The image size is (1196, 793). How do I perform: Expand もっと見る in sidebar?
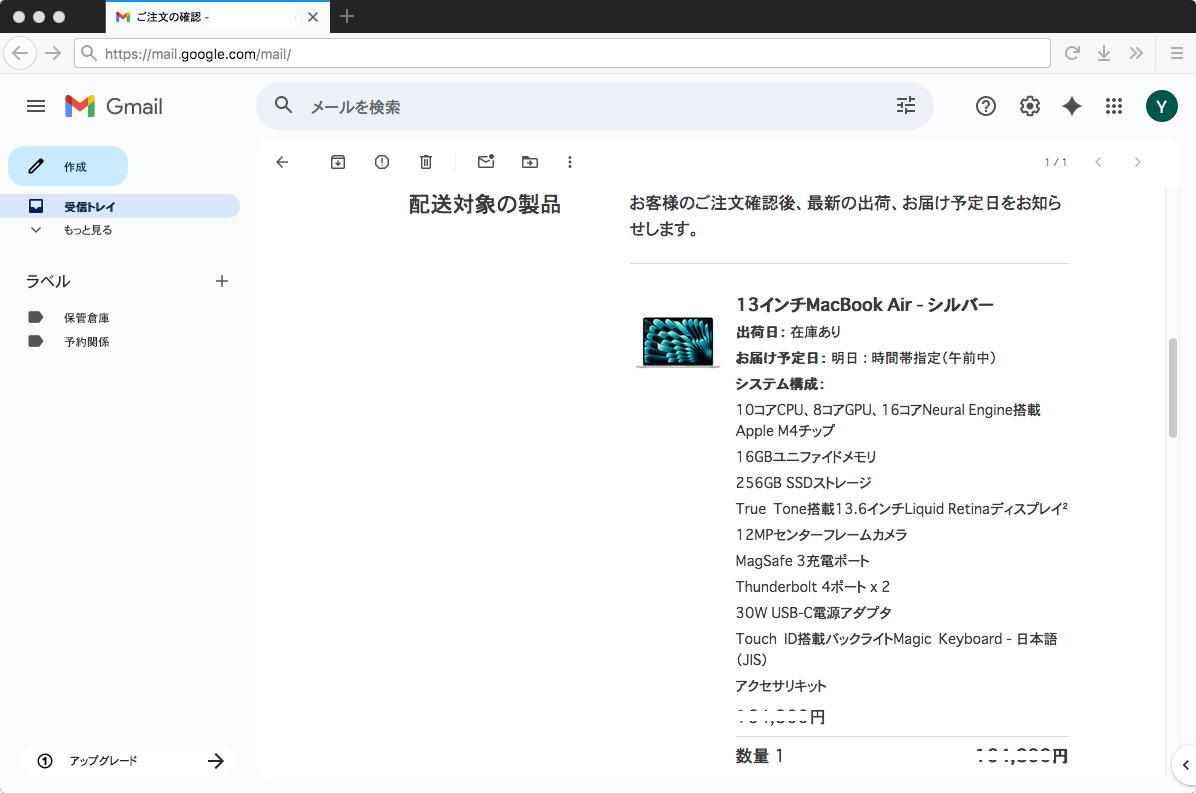[87, 230]
